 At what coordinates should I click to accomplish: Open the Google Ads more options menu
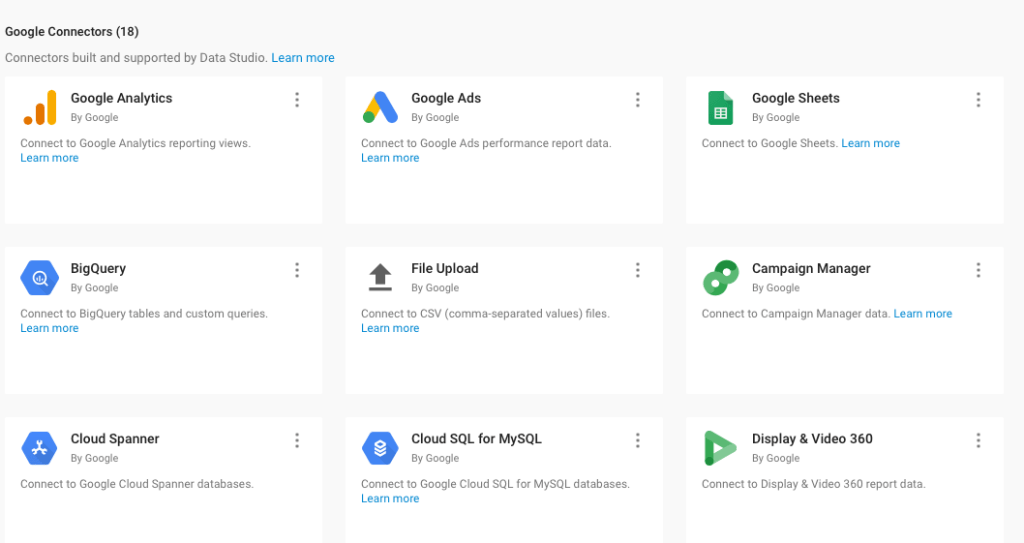(x=638, y=100)
